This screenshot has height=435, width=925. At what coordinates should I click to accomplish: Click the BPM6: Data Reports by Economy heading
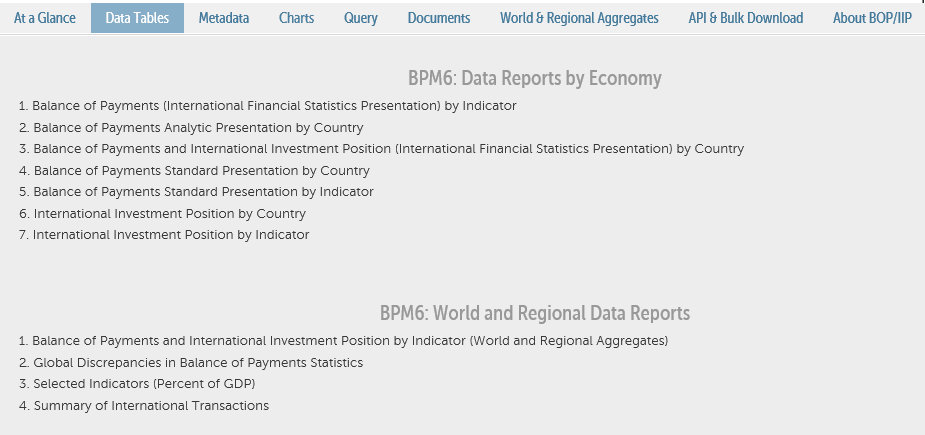tap(534, 78)
